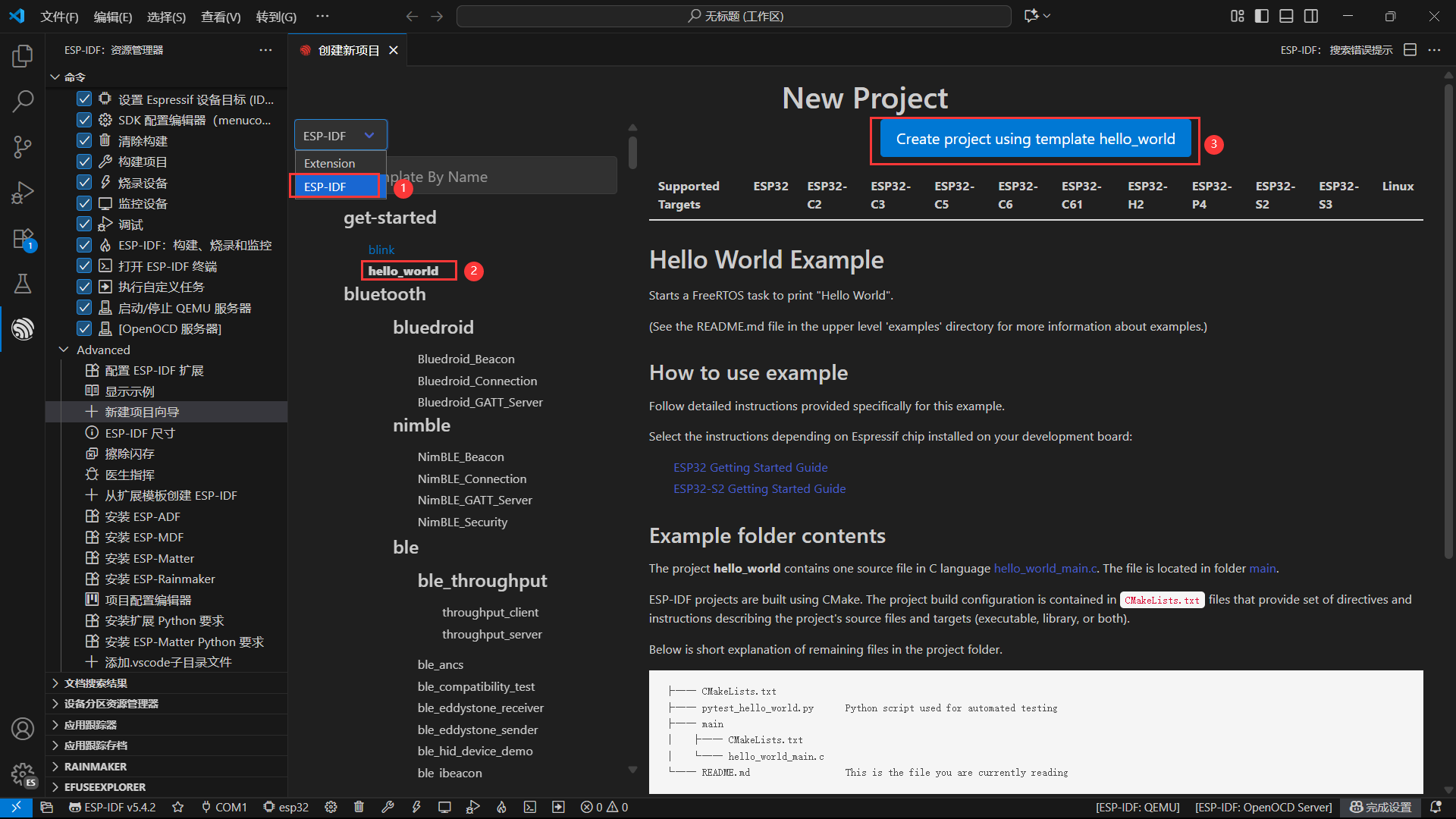Open ESP-IDF terminal icon in status bar
The height and width of the screenshot is (819, 1456).
(531, 807)
